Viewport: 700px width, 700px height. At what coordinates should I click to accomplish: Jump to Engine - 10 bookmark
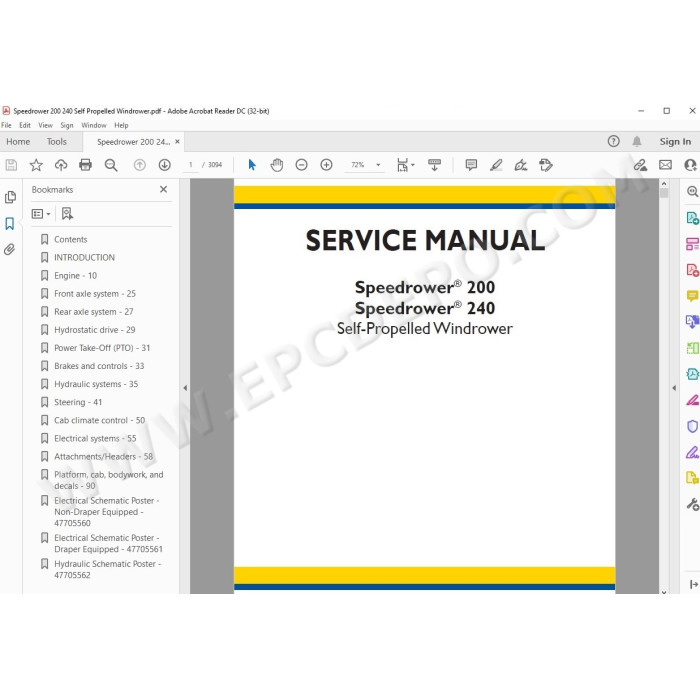tap(75, 275)
